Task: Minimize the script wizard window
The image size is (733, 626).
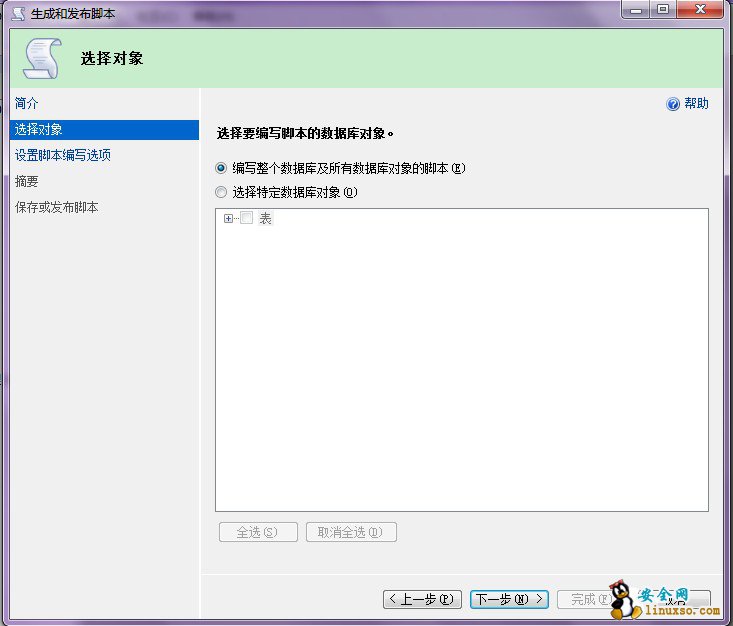Action: click(x=636, y=9)
